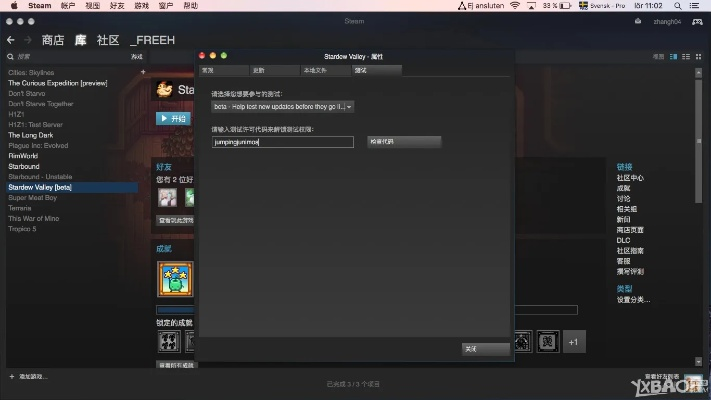Open the Svensk - Pro input source menu
The width and height of the screenshot is (711, 400).
(602, 5)
